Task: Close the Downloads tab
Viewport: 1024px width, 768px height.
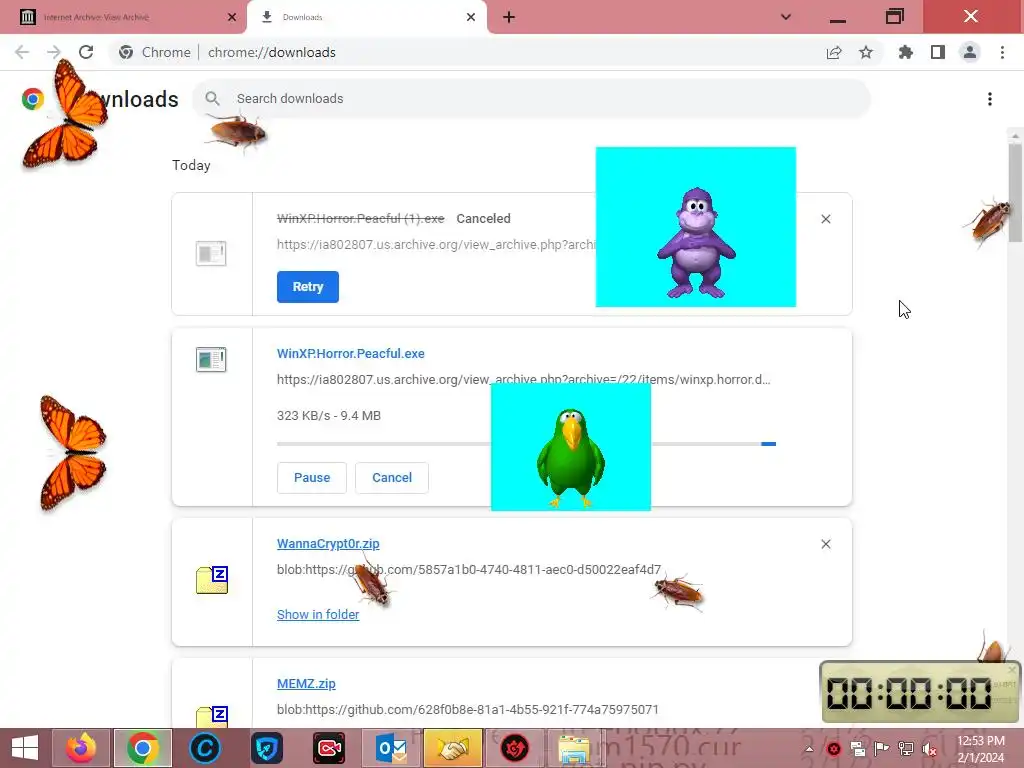Action: (471, 17)
